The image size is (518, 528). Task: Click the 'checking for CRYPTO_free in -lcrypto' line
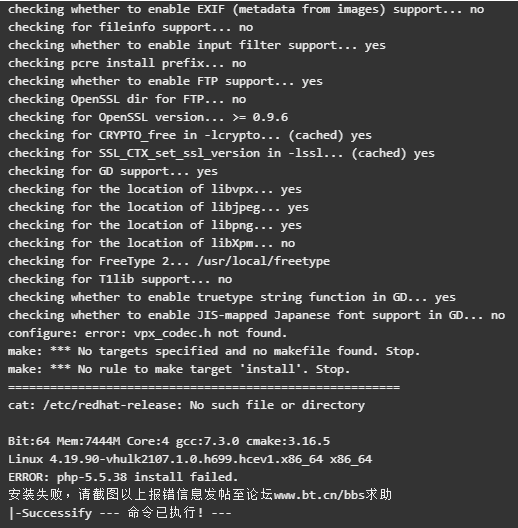190,135
